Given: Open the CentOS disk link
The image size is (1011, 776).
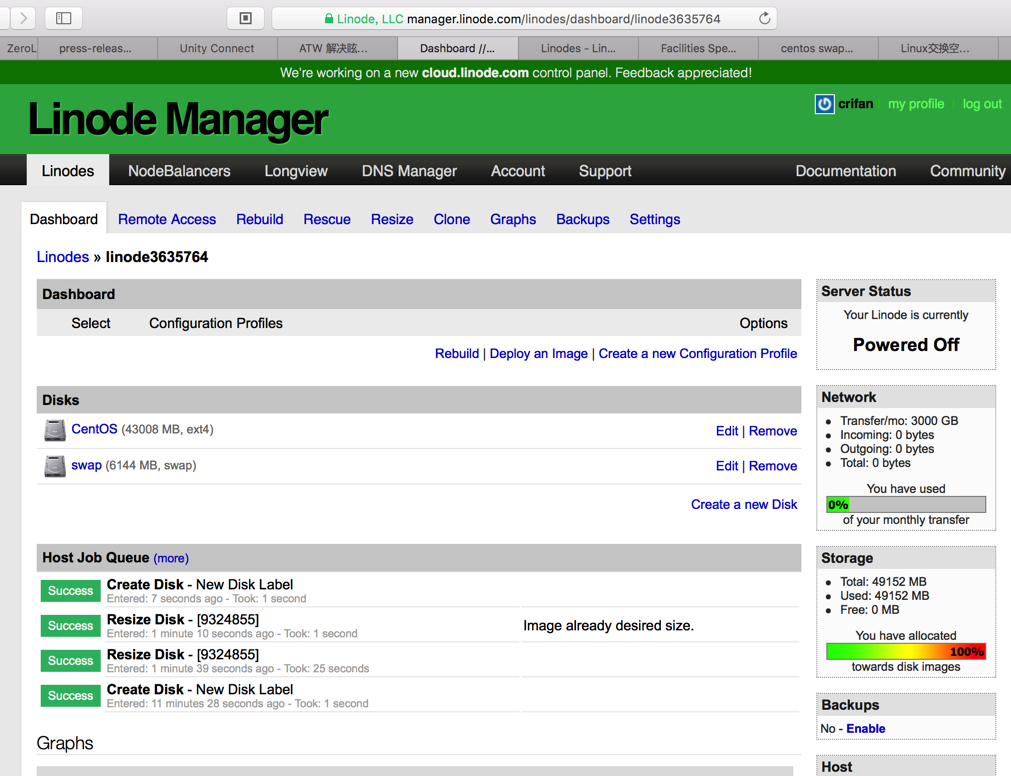Looking at the screenshot, I should [94, 429].
